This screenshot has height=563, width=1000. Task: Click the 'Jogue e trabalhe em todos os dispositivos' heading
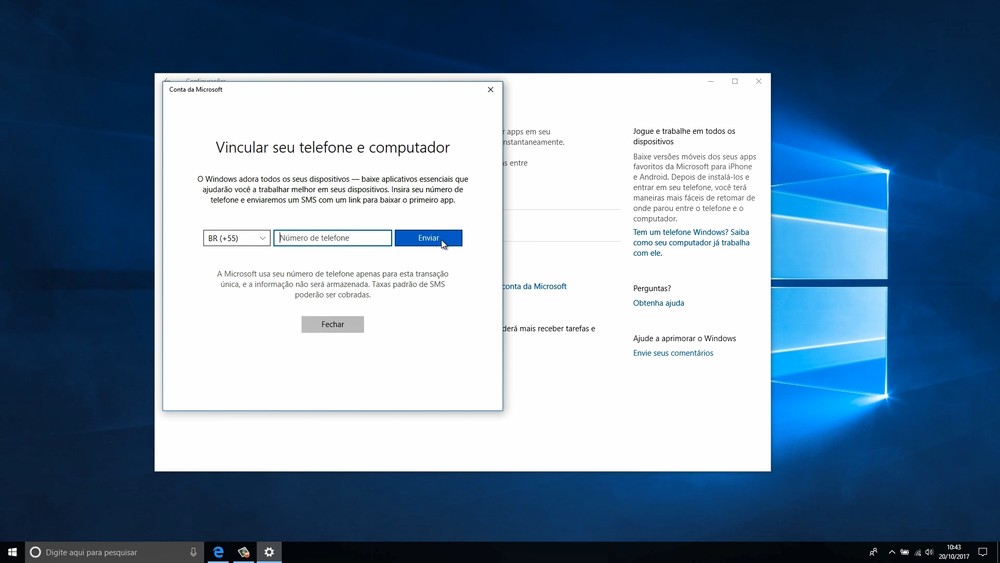(x=684, y=136)
